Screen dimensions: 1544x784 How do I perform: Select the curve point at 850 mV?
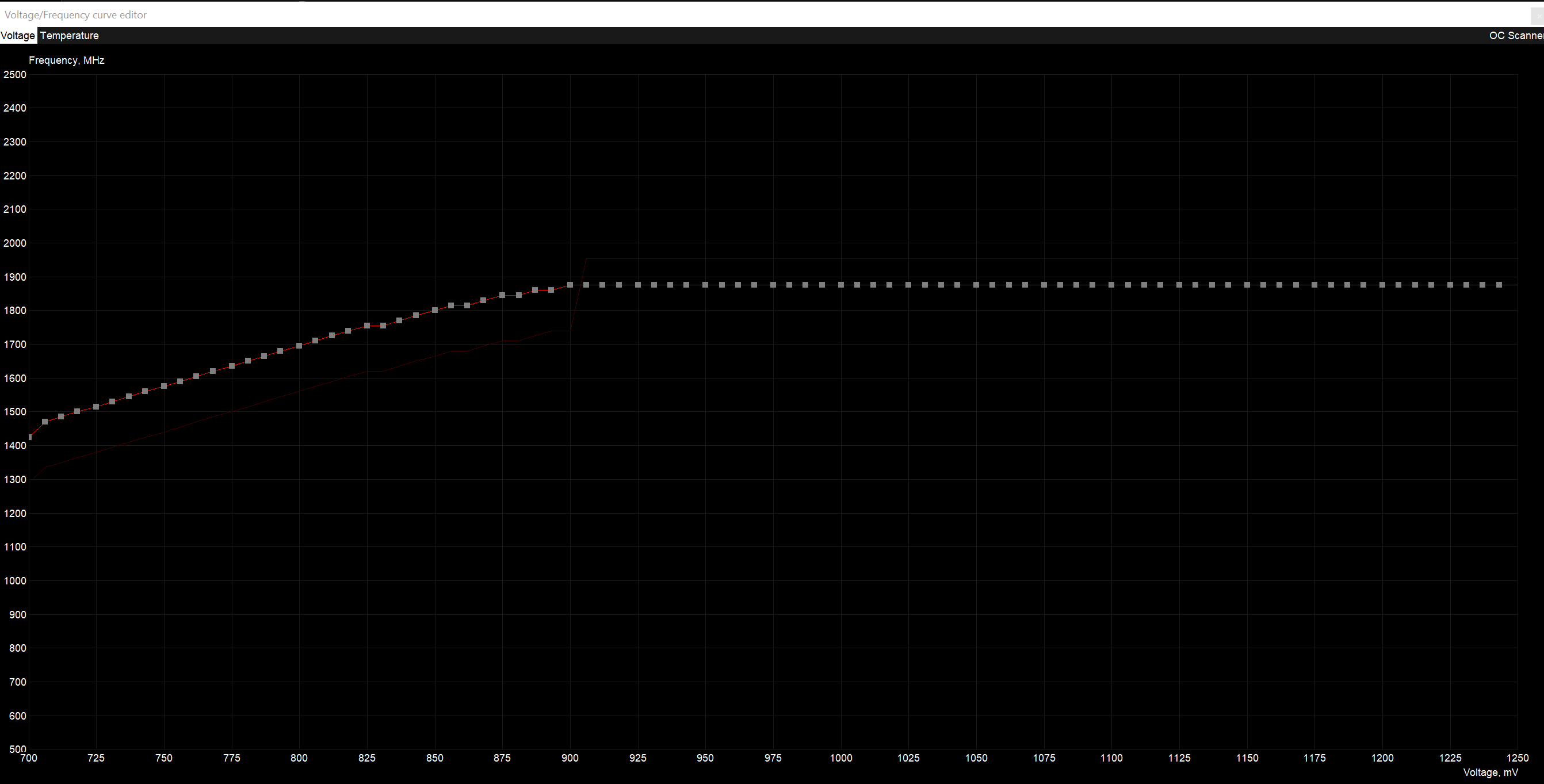coord(435,311)
